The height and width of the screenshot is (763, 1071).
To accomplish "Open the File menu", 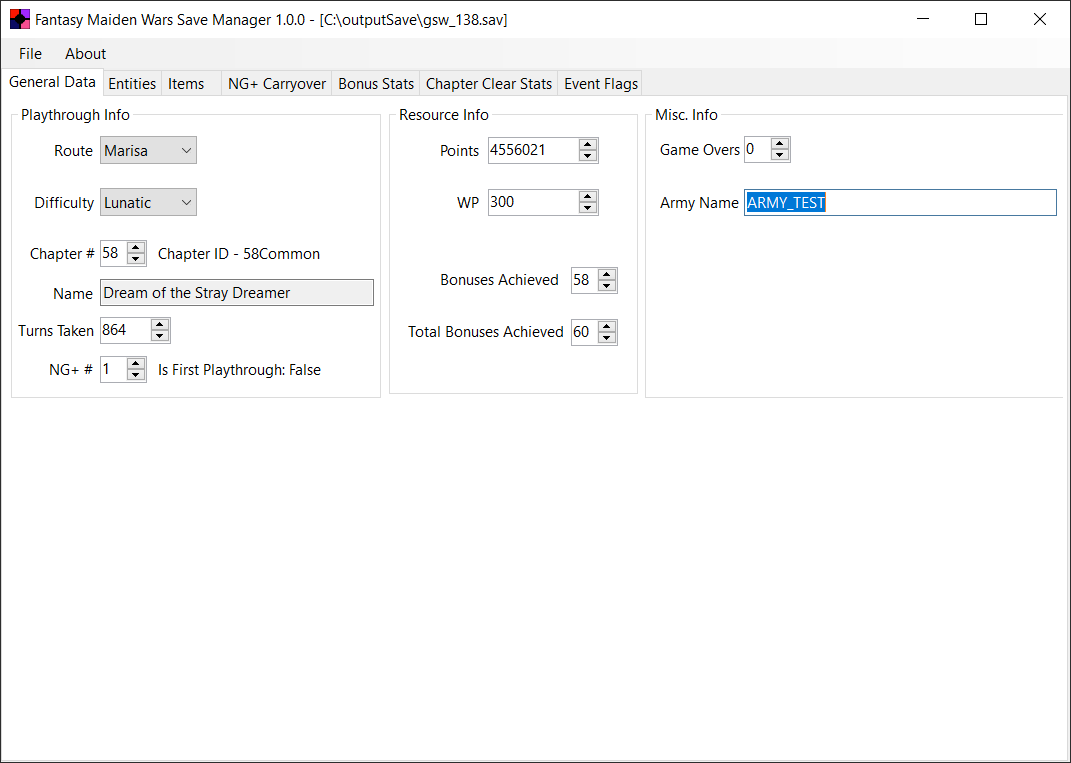I will [30, 53].
